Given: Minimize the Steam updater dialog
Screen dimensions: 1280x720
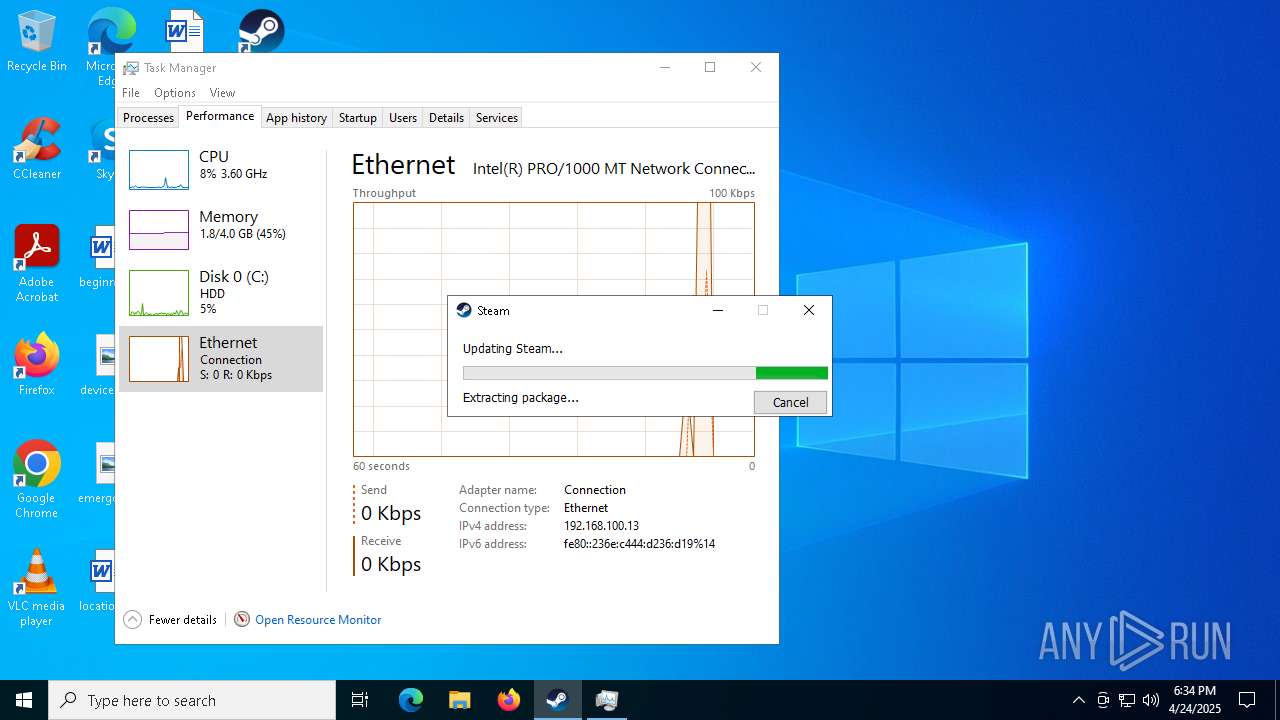Looking at the screenshot, I should [x=718, y=311].
